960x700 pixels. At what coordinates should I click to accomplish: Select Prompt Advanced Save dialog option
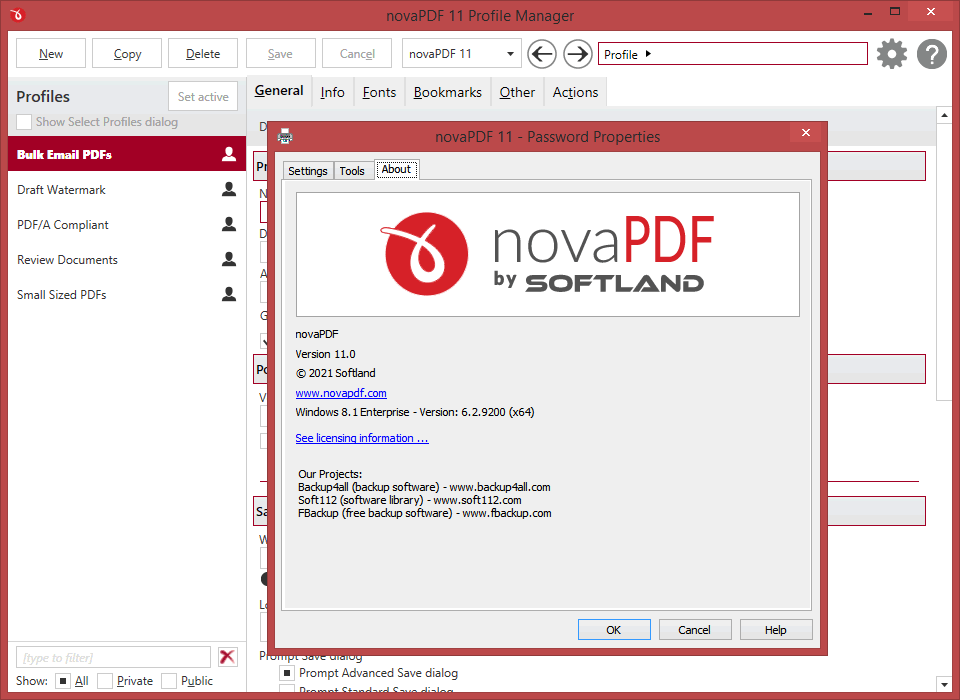click(287, 673)
